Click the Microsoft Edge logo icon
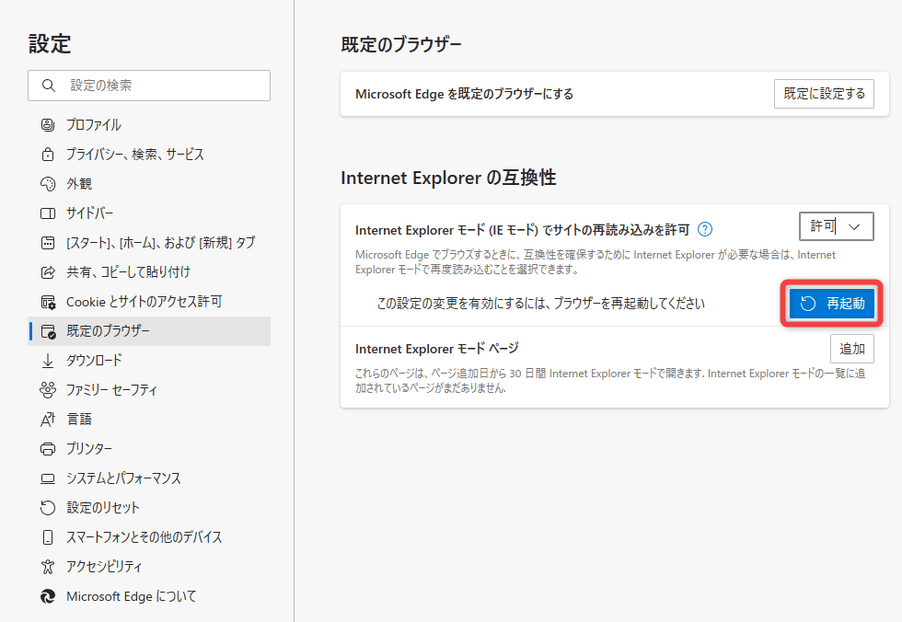 point(48,597)
